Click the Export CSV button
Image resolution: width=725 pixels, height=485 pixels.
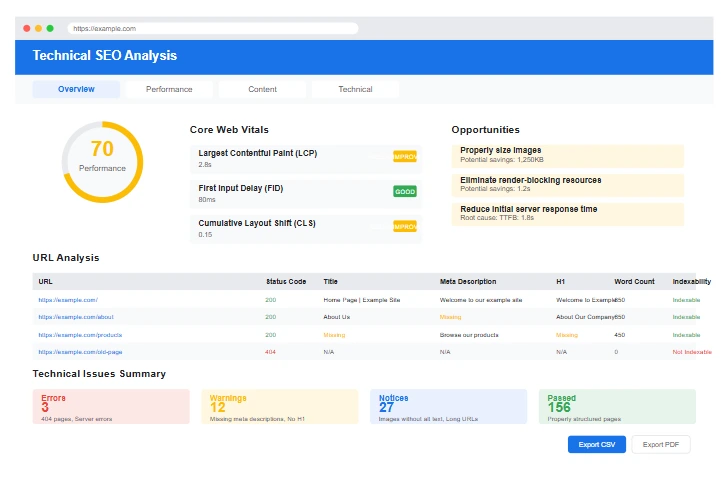pyautogui.click(x=596, y=444)
